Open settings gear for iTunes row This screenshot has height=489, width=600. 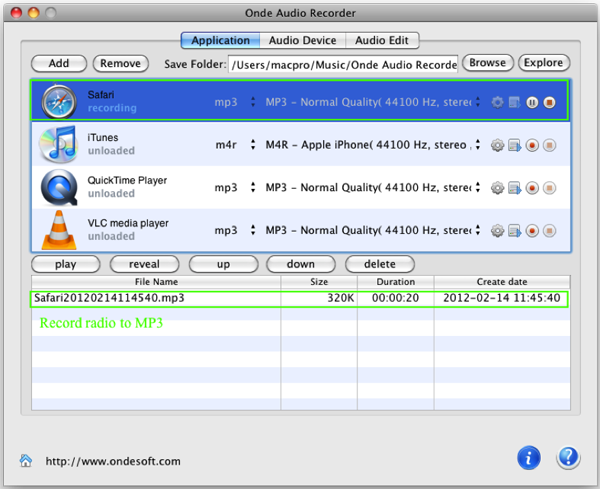click(498, 145)
